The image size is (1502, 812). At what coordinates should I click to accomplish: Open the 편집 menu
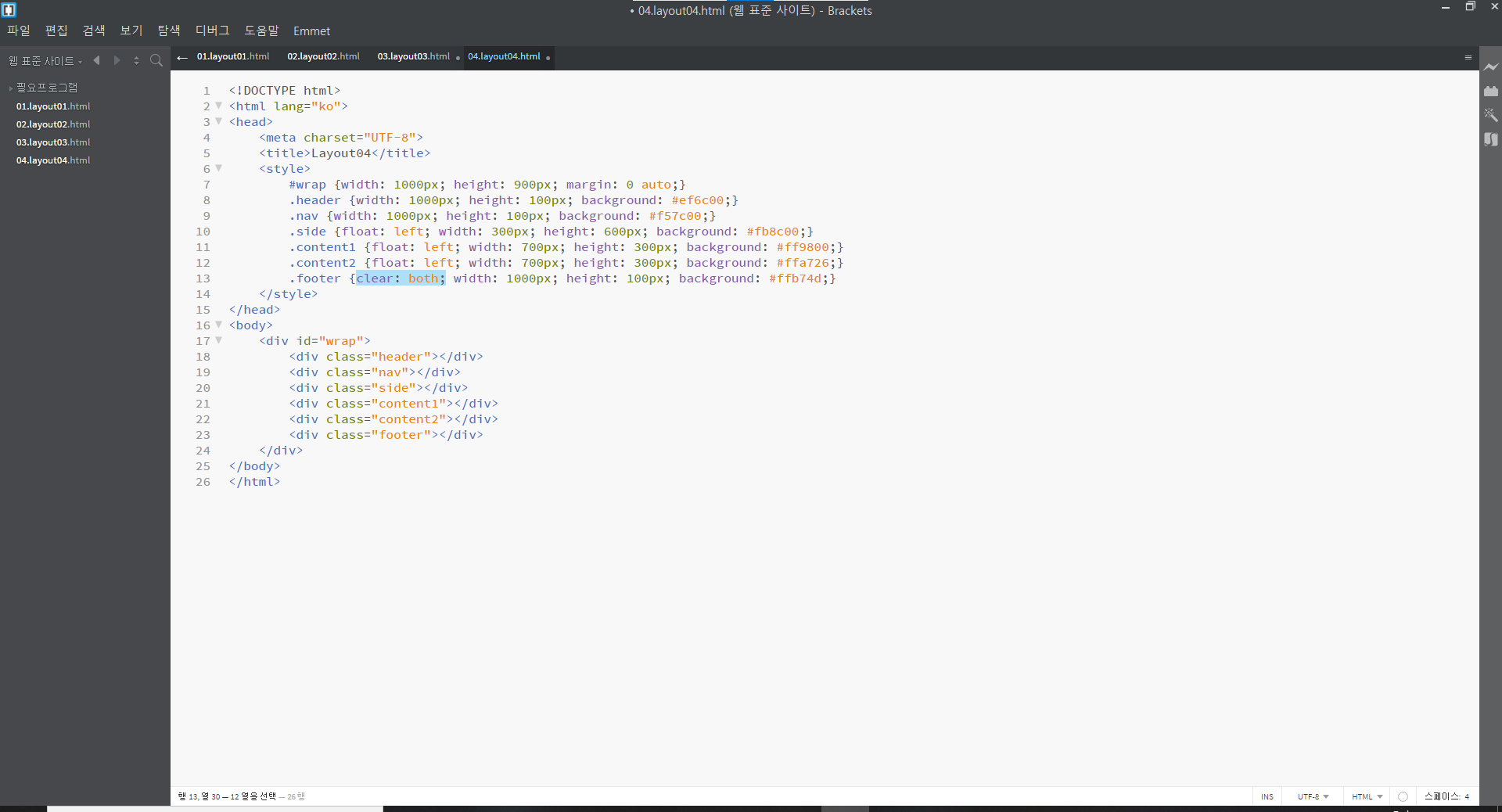point(56,31)
